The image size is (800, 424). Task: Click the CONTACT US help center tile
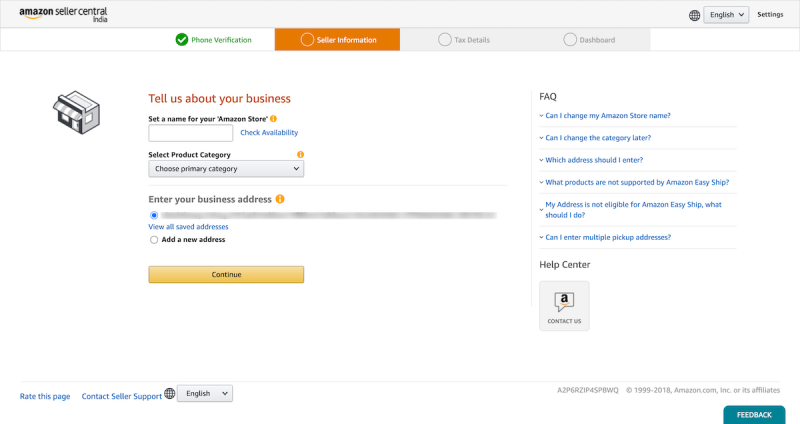564,306
